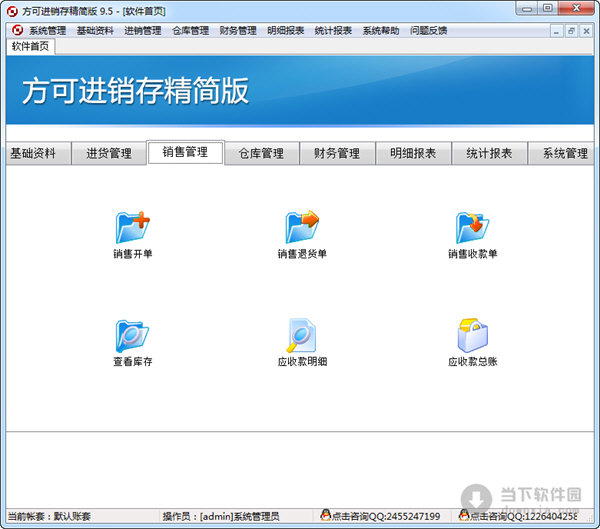Open the 明细报表 menu in menu bar

pyautogui.click(x=285, y=31)
